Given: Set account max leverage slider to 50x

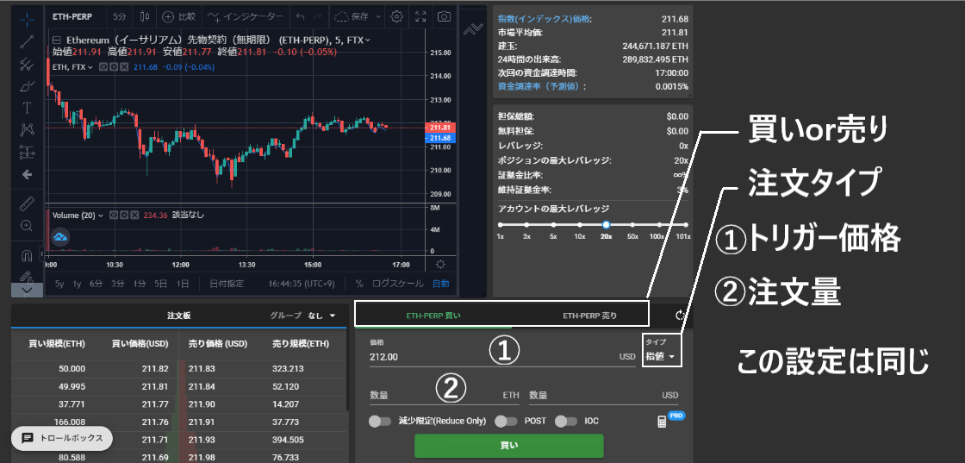Looking at the screenshot, I should [x=632, y=225].
